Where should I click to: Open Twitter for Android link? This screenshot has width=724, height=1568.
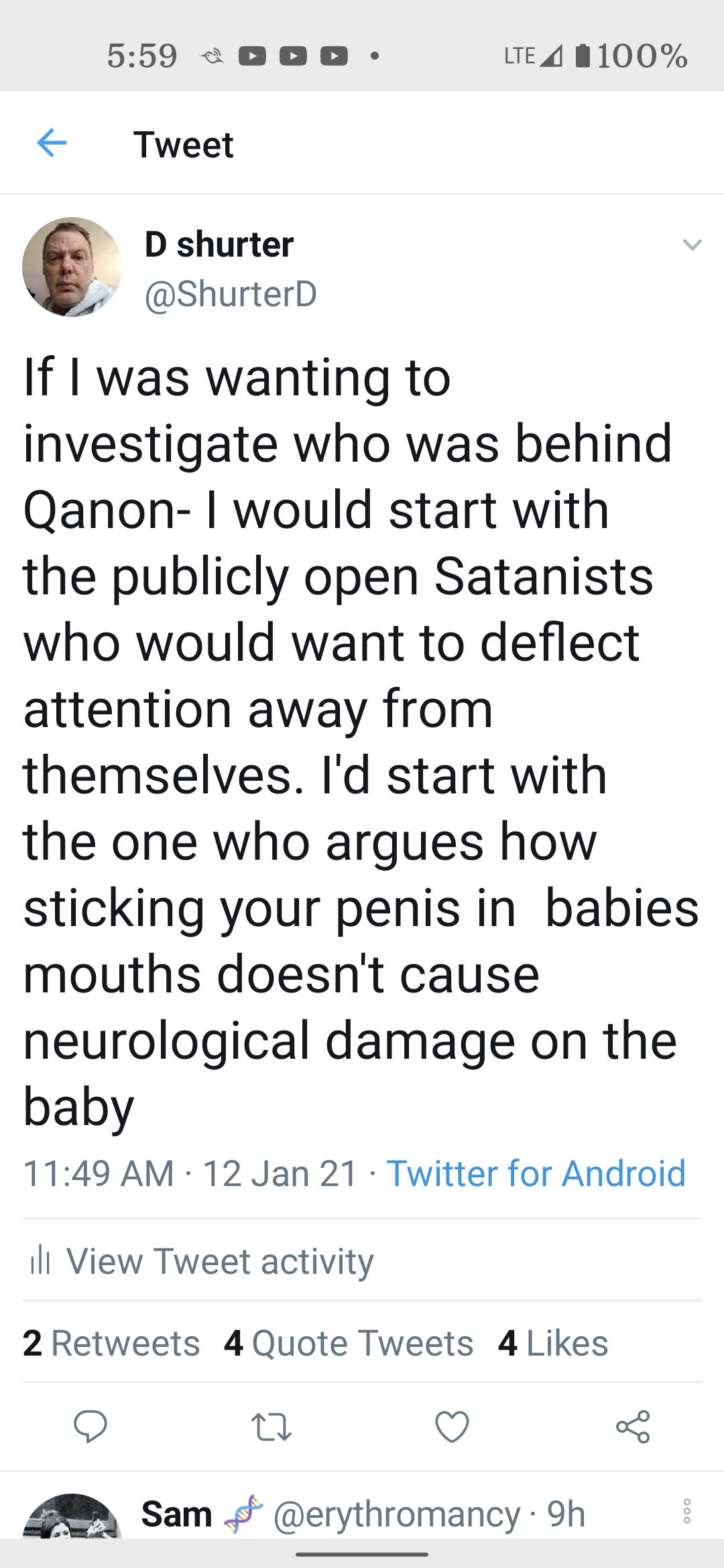[536, 1173]
